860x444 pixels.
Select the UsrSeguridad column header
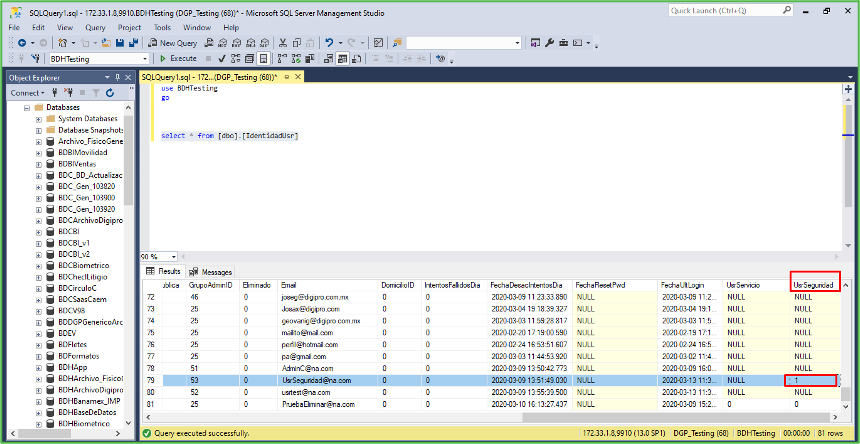(814, 285)
